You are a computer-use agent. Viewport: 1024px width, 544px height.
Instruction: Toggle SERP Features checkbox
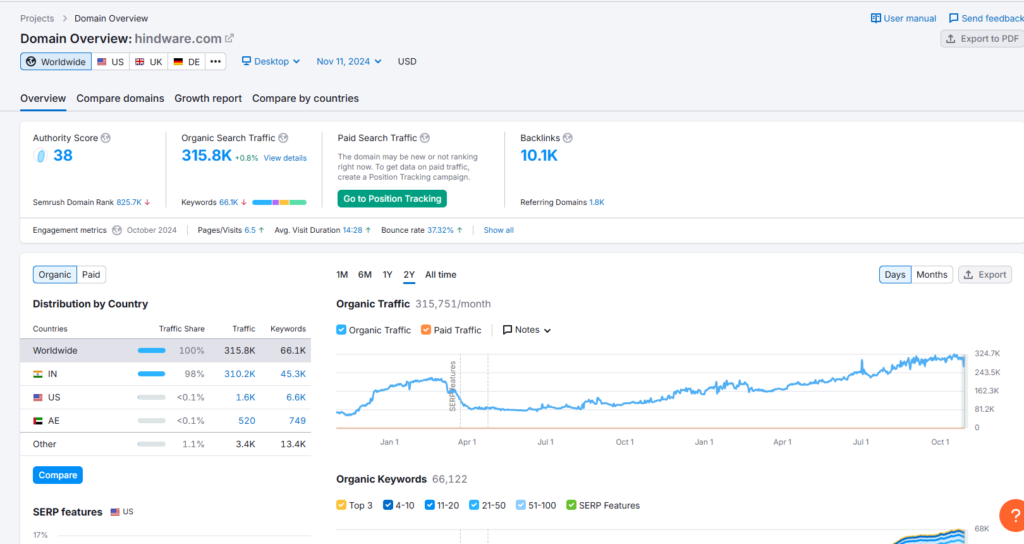pyautogui.click(x=571, y=505)
